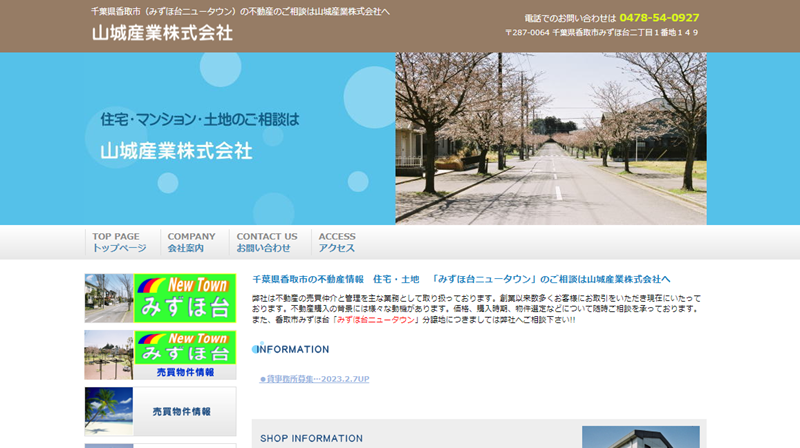800x448 pixels.
Task: Open New Town みずほ台 売買物件情報 banner
Action: pyautogui.click(x=160, y=354)
